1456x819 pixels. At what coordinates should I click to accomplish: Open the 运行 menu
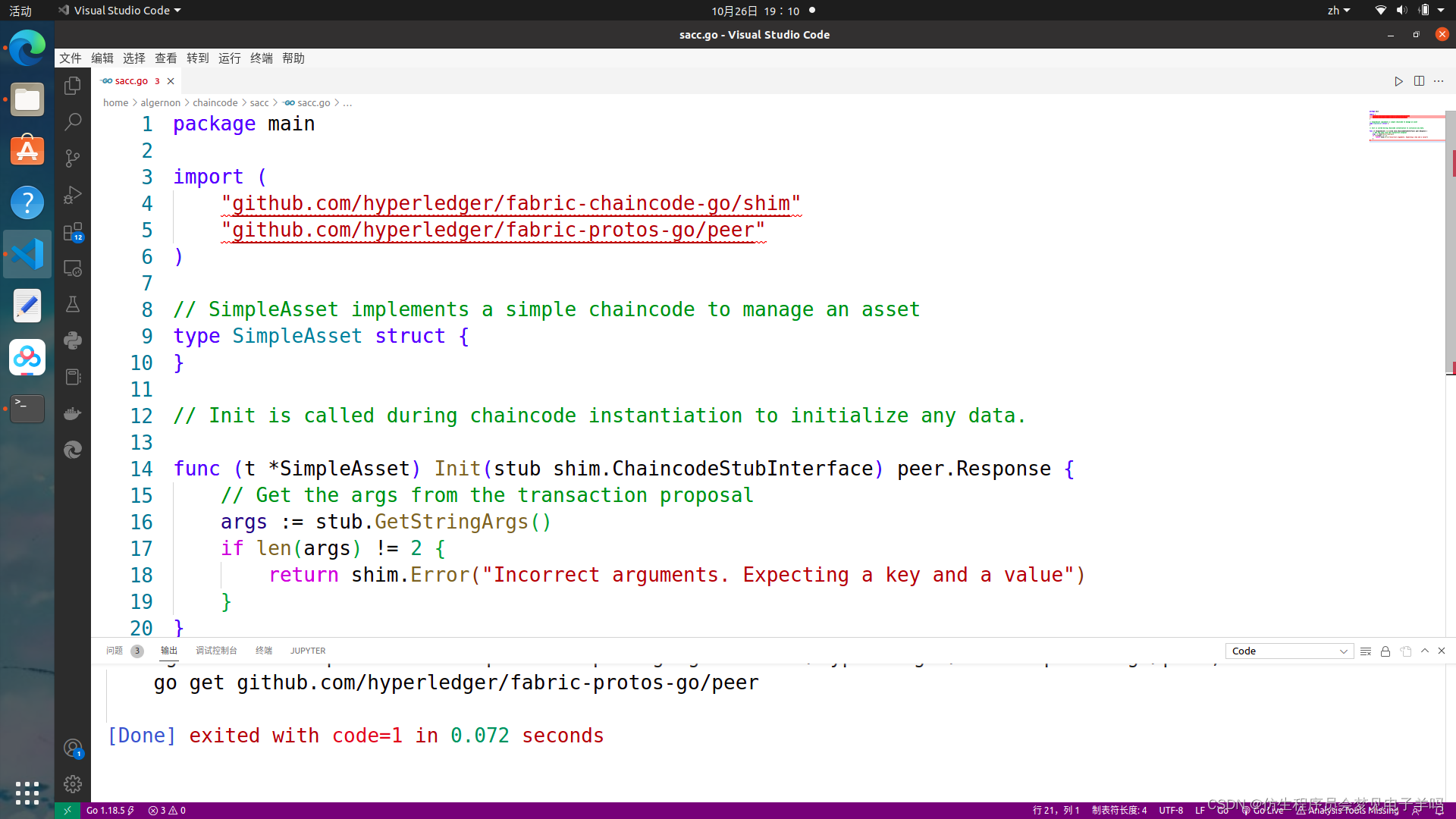pyautogui.click(x=230, y=58)
